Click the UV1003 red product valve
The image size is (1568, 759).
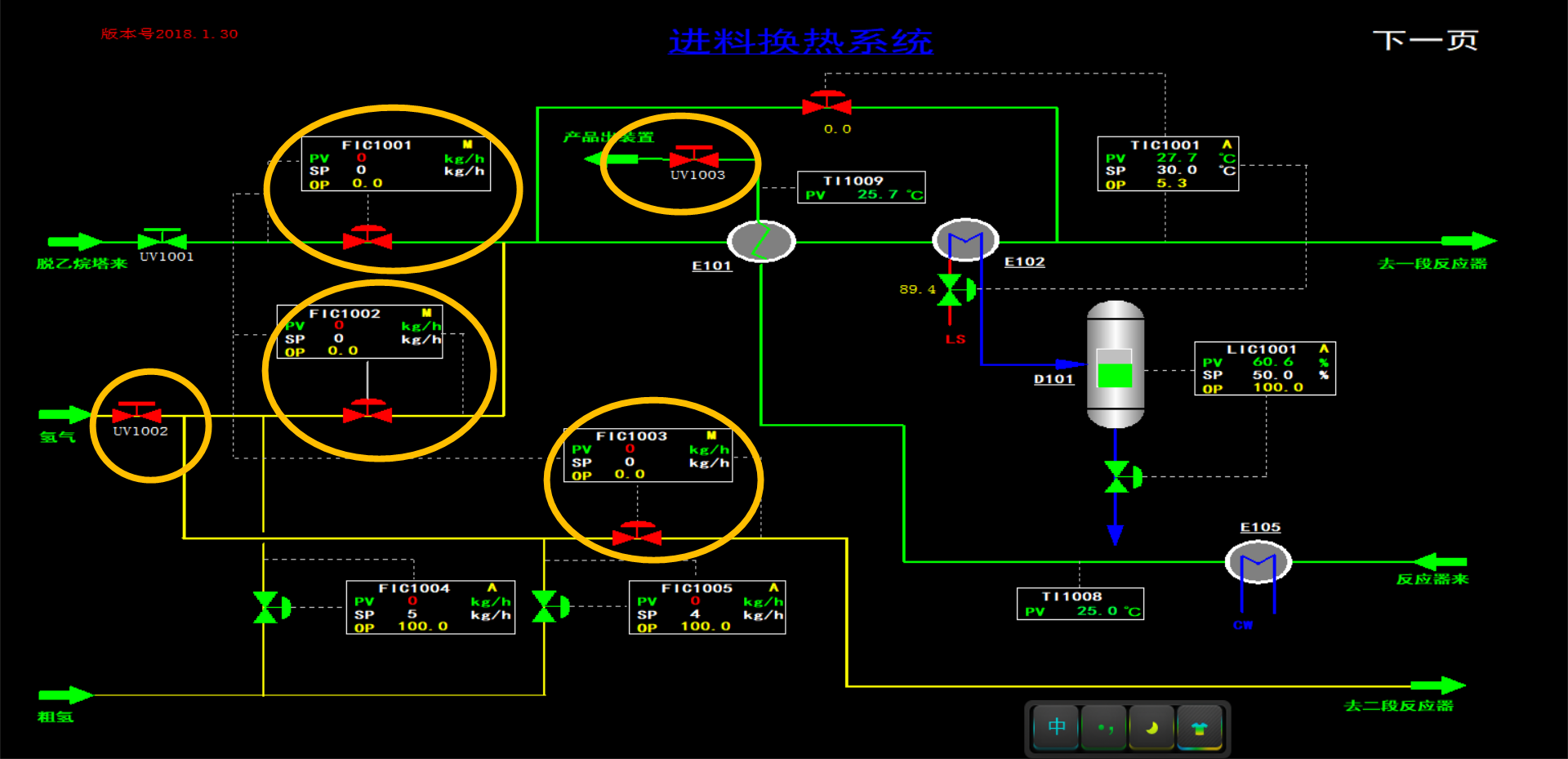[694, 156]
